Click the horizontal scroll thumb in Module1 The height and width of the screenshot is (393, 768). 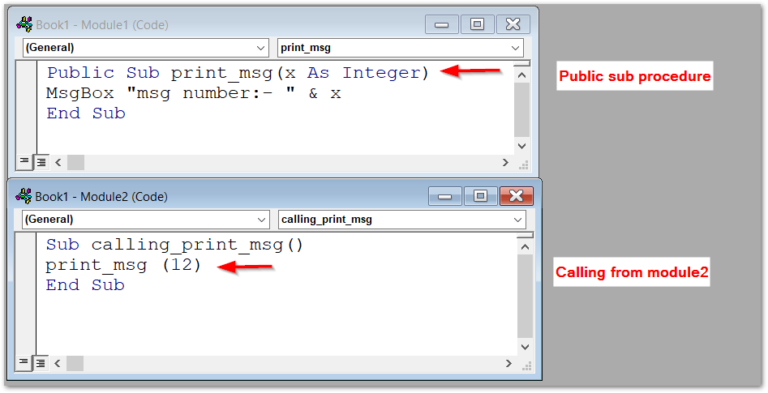(x=75, y=162)
